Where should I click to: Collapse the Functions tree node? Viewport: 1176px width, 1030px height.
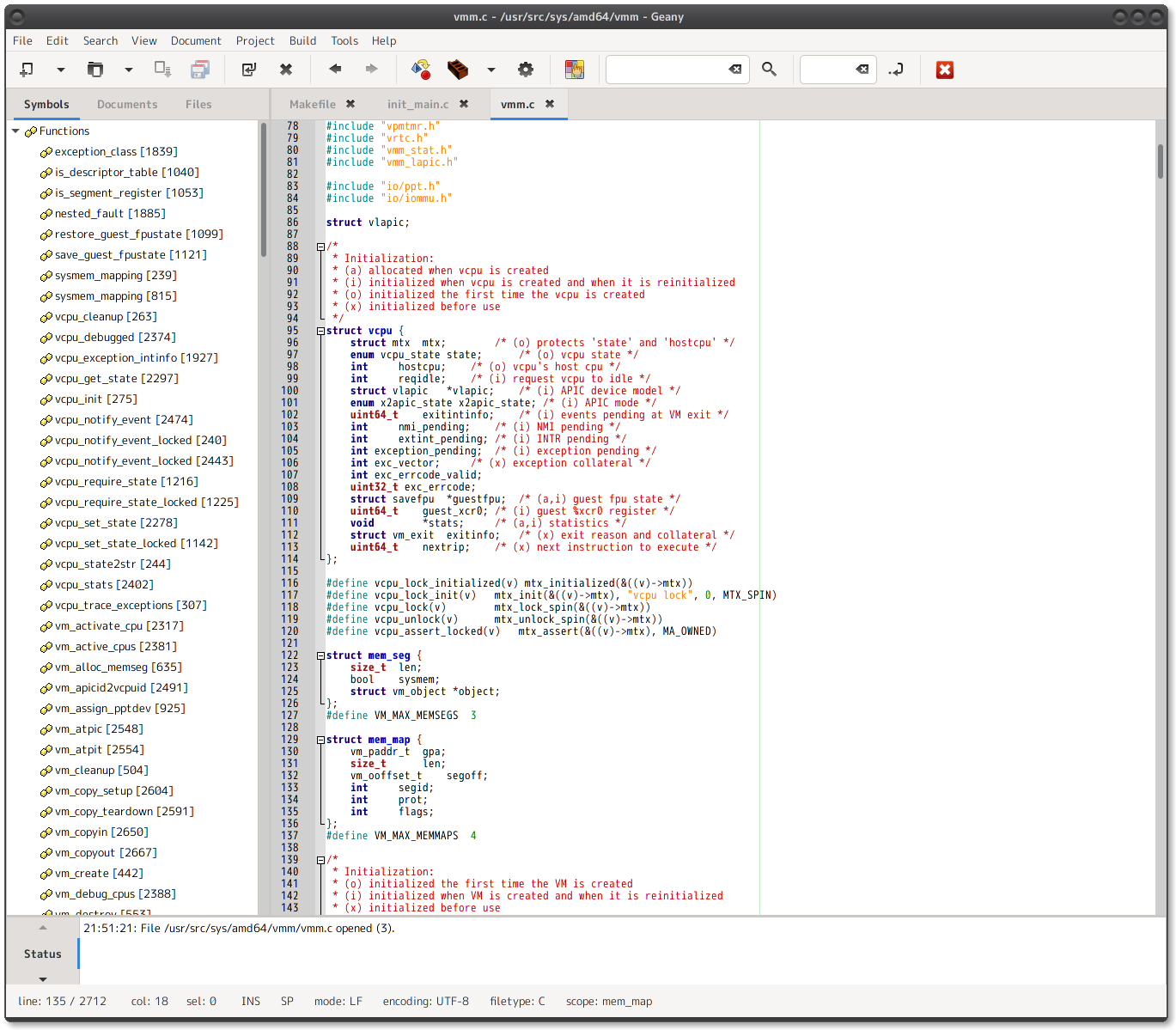[15, 131]
